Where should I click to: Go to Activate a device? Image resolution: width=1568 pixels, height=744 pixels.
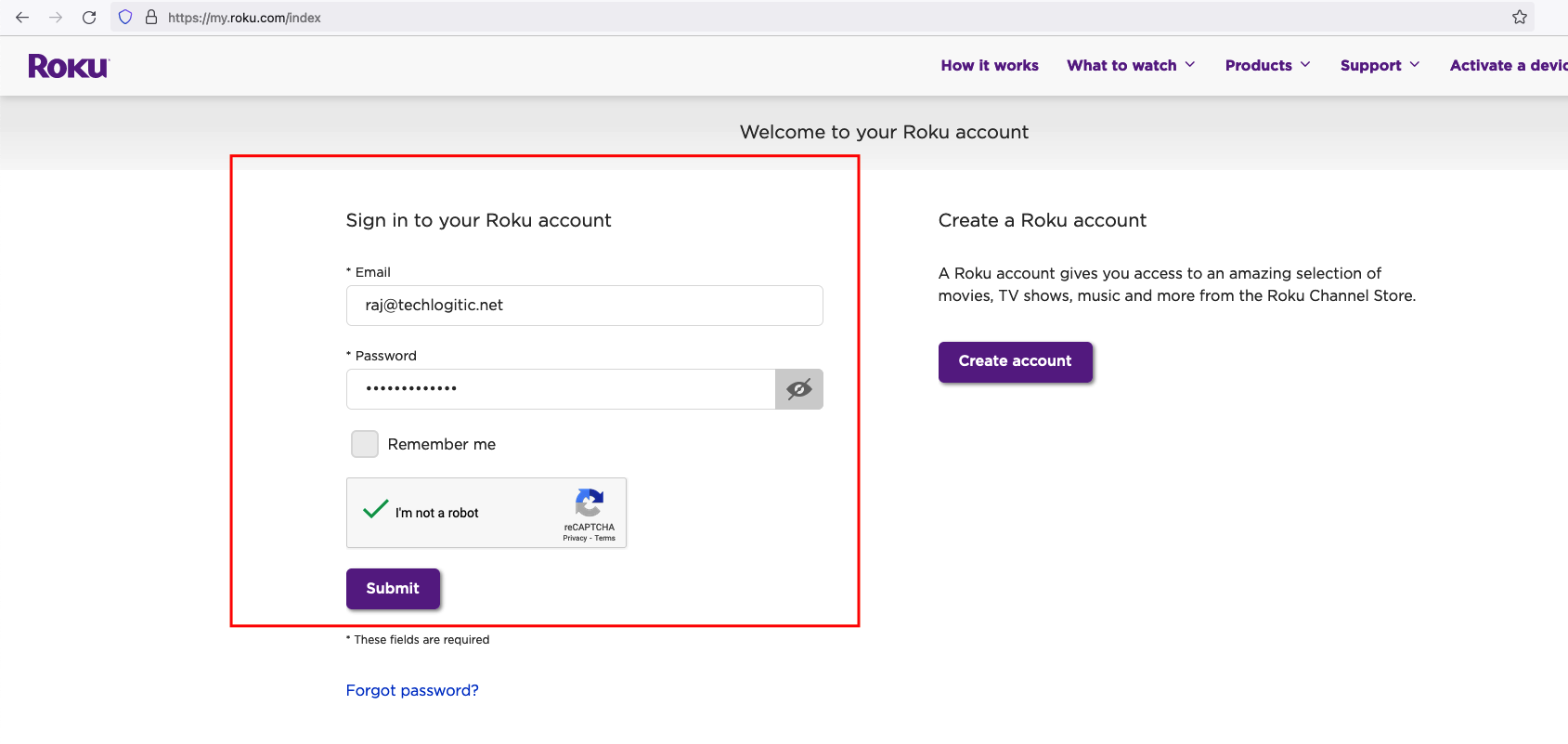coord(1508,65)
